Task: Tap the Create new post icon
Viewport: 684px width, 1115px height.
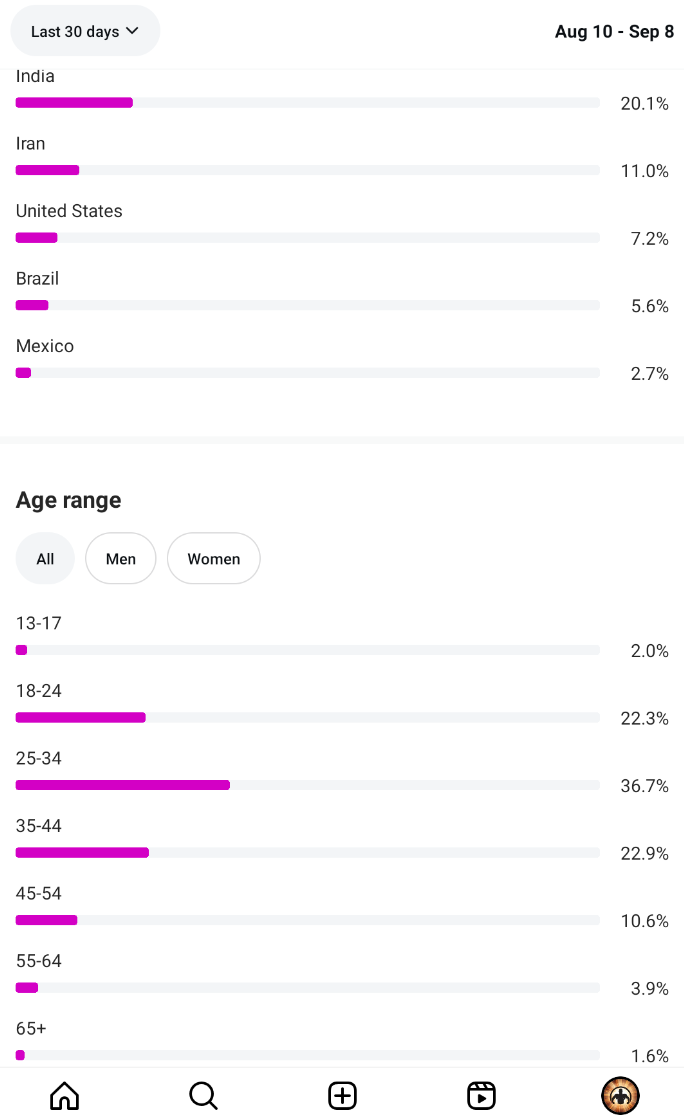Action: click(x=342, y=1095)
